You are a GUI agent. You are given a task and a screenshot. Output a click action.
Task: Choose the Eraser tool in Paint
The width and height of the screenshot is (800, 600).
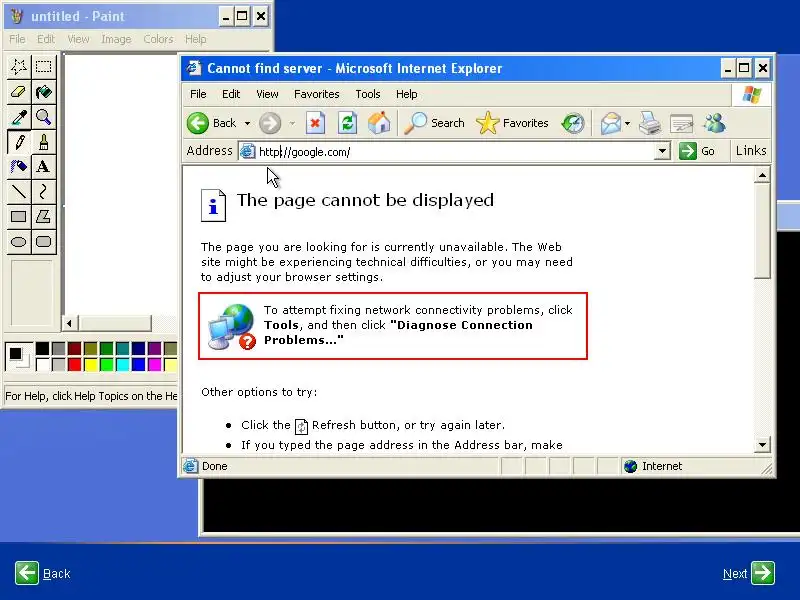19,92
